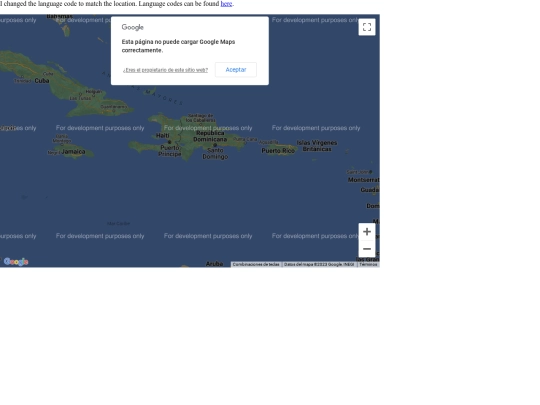Image resolution: width=540 pixels, height=405 pixels.
Task: Open the 'here' language codes link
Action: (226, 4)
